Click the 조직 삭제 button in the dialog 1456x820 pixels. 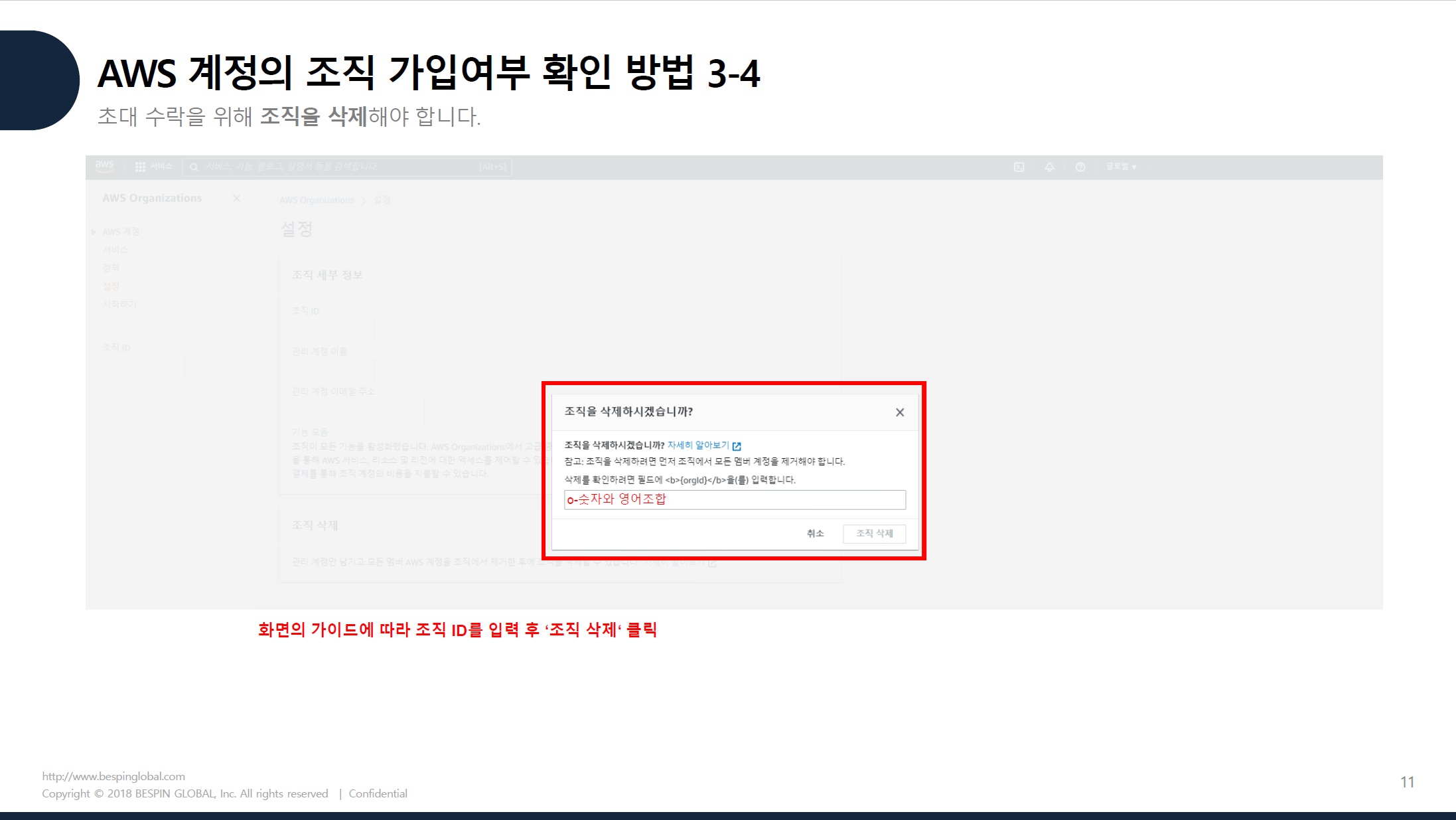(874, 533)
